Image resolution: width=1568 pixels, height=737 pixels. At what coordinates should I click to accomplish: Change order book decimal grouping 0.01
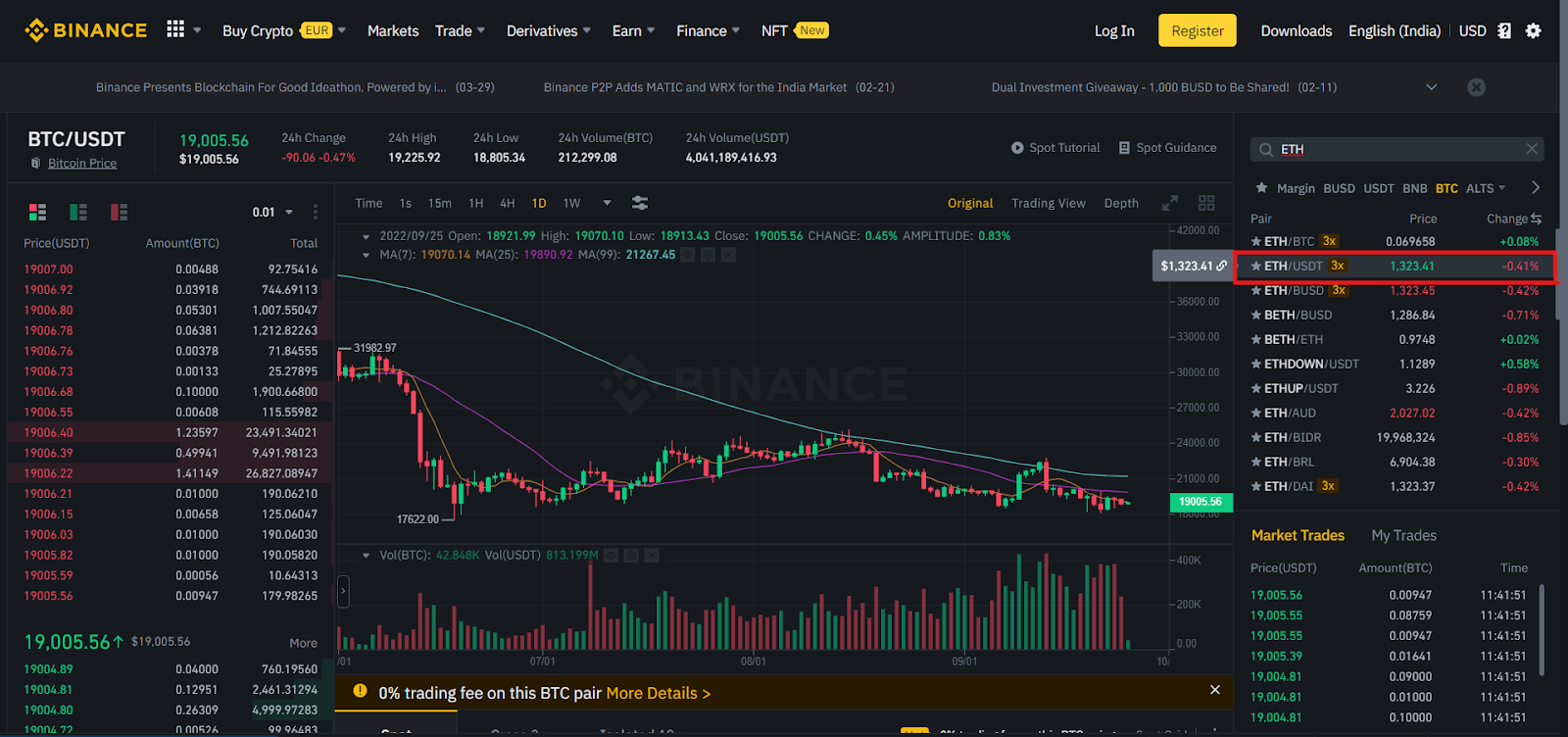pos(272,212)
